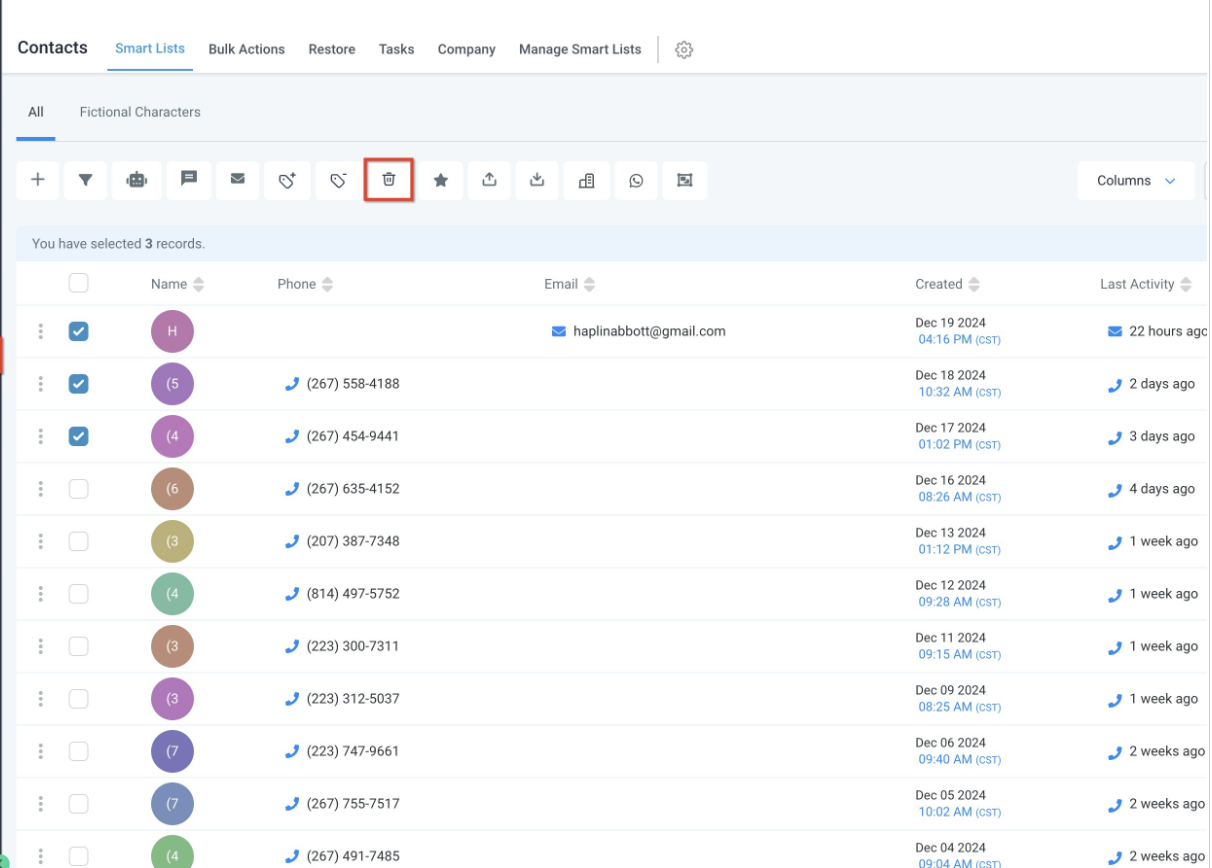Uncheck the haplinabbott@gmail.com row checkbox
The width and height of the screenshot is (1212, 868).
point(79,331)
